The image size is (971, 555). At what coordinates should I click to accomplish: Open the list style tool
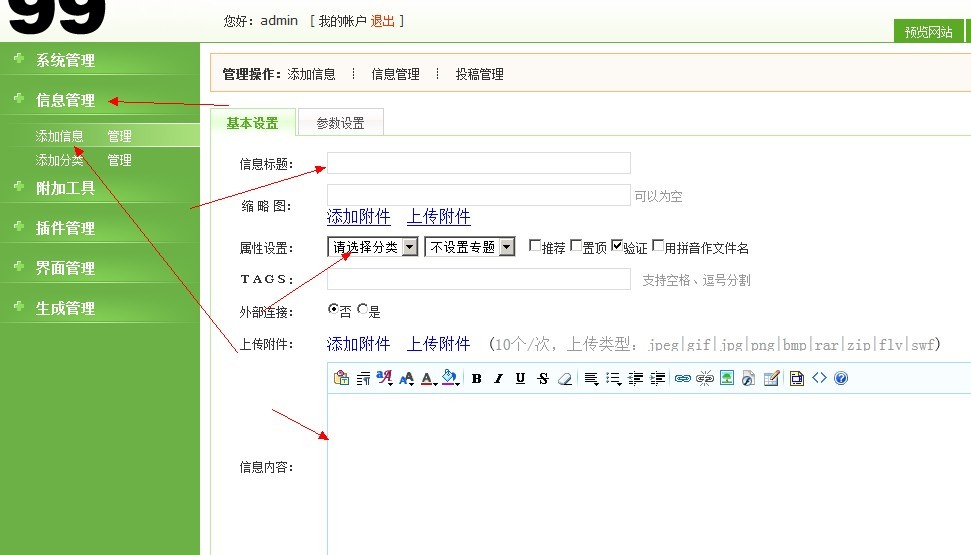tap(613, 378)
